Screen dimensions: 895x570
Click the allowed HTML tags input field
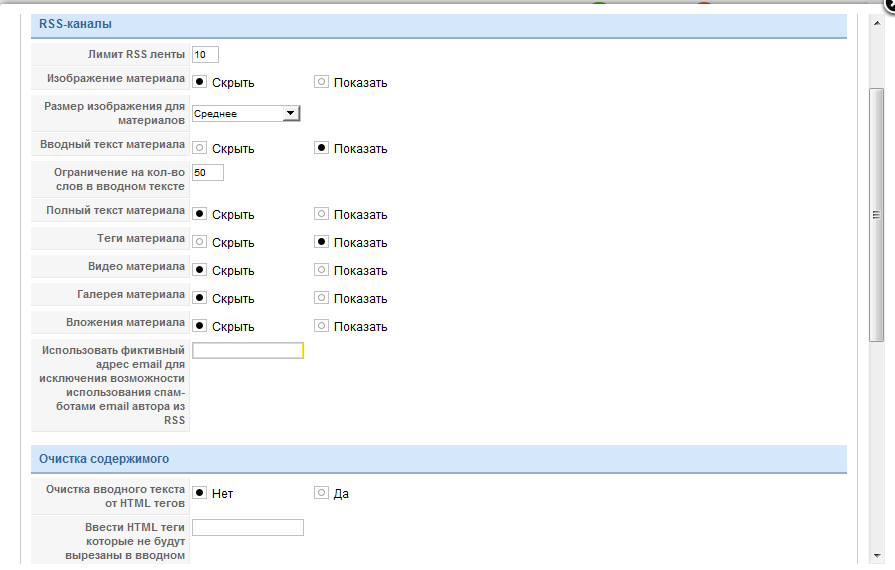coord(248,527)
